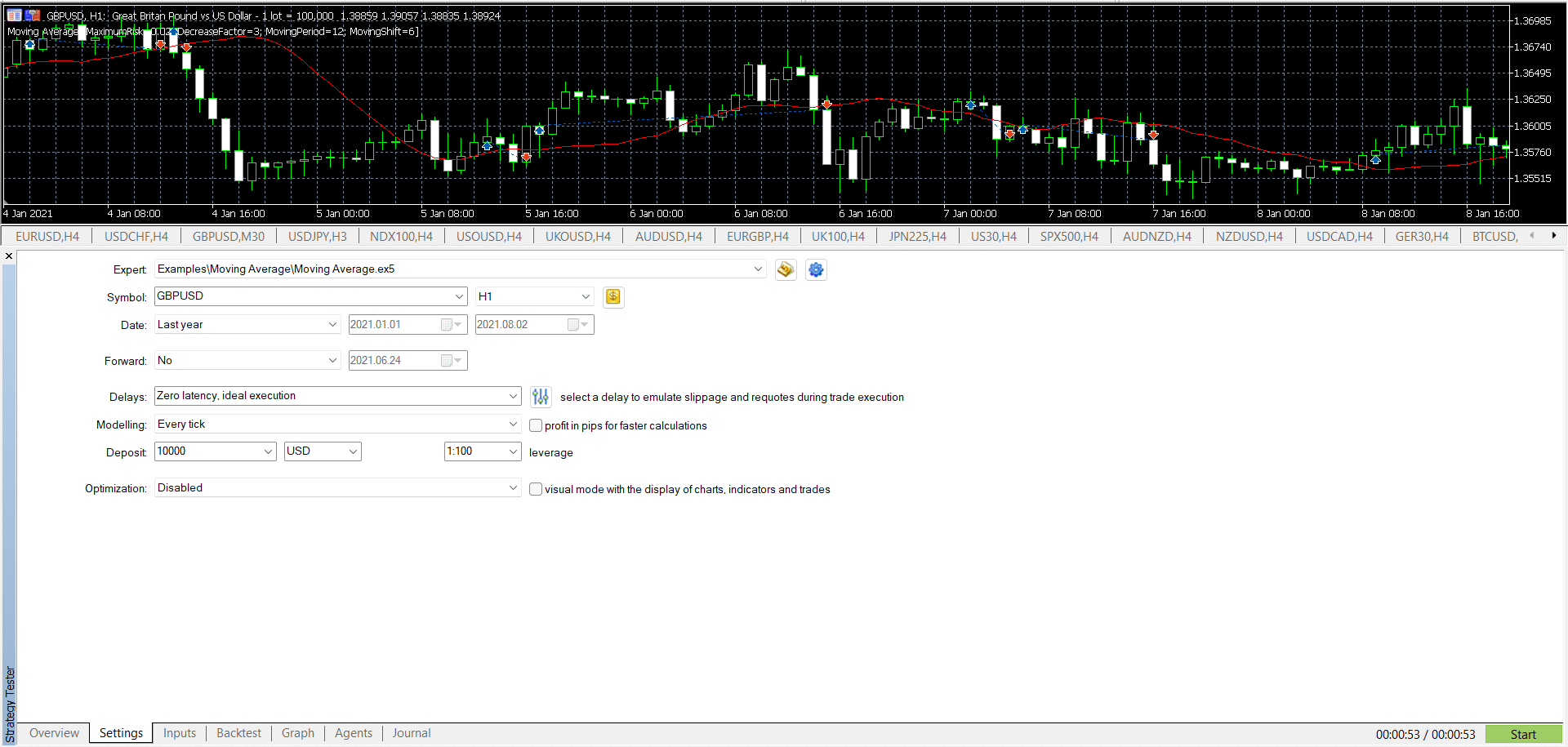1568x747 pixels.
Task: Expand the Delays dropdown
Action: 513,396
